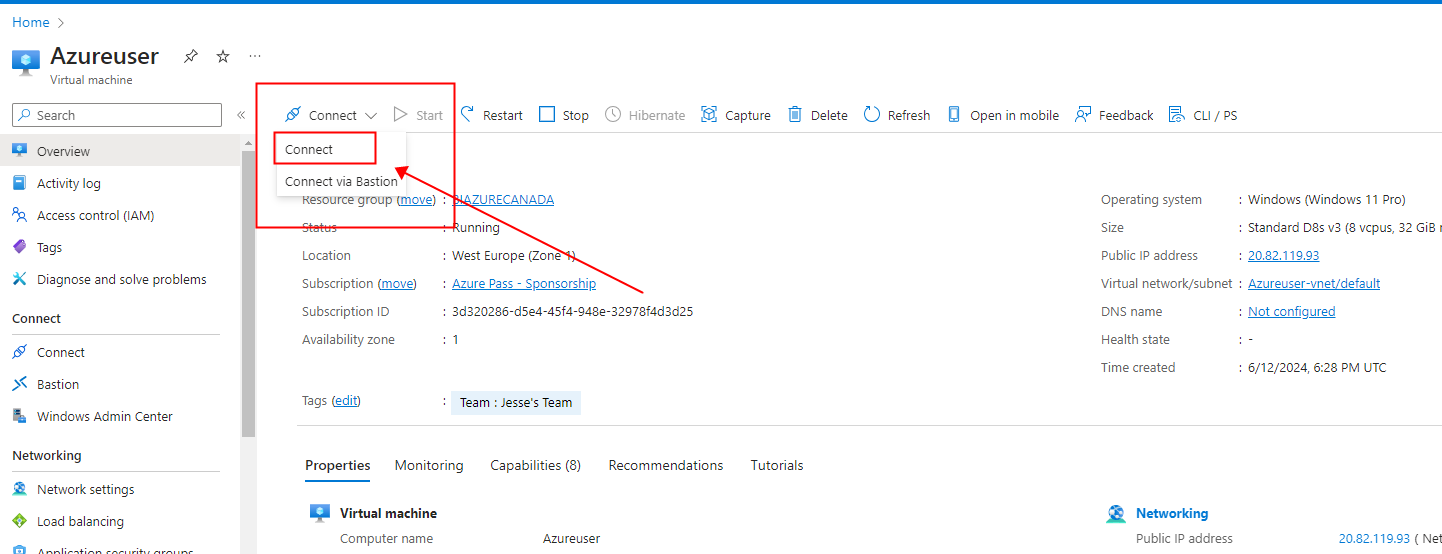Click the Team : Jesse's Team tag
Image resolution: width=1442 pixels, height=554 pixels.
click(x=516, y=402)
